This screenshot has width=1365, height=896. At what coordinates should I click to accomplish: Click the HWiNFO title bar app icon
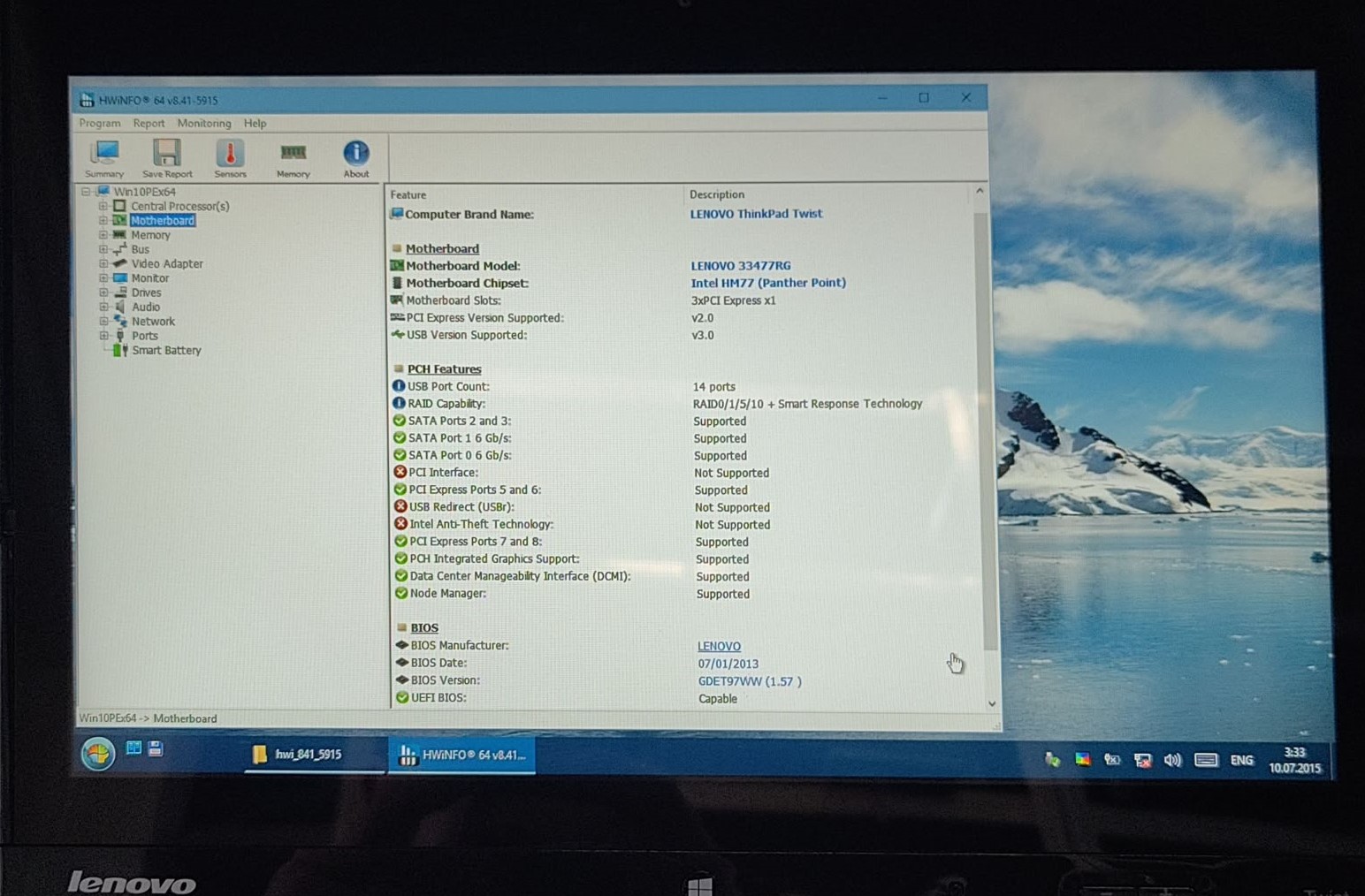click(87, 100)
